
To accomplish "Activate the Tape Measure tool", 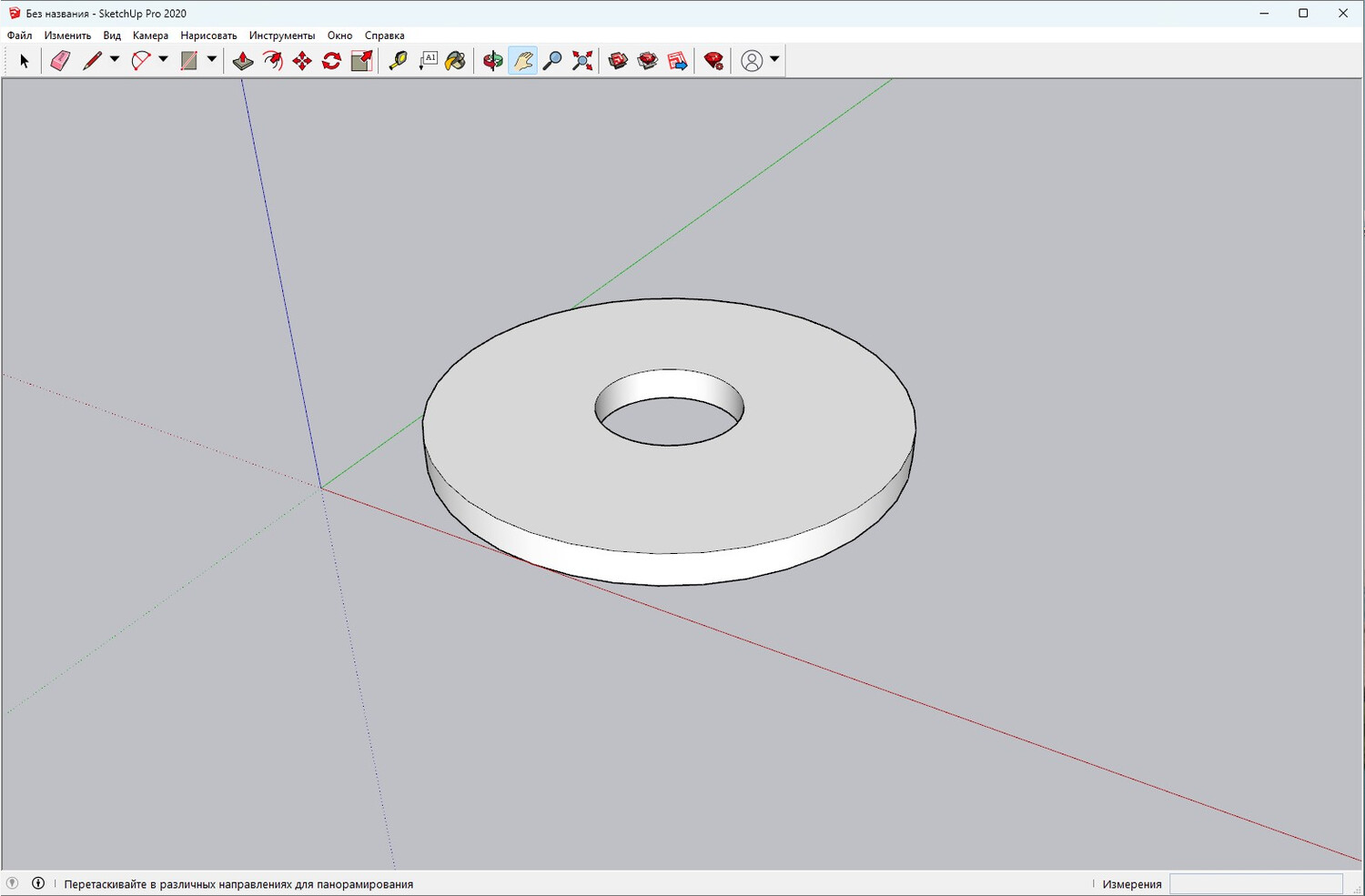I will point(398,61).
